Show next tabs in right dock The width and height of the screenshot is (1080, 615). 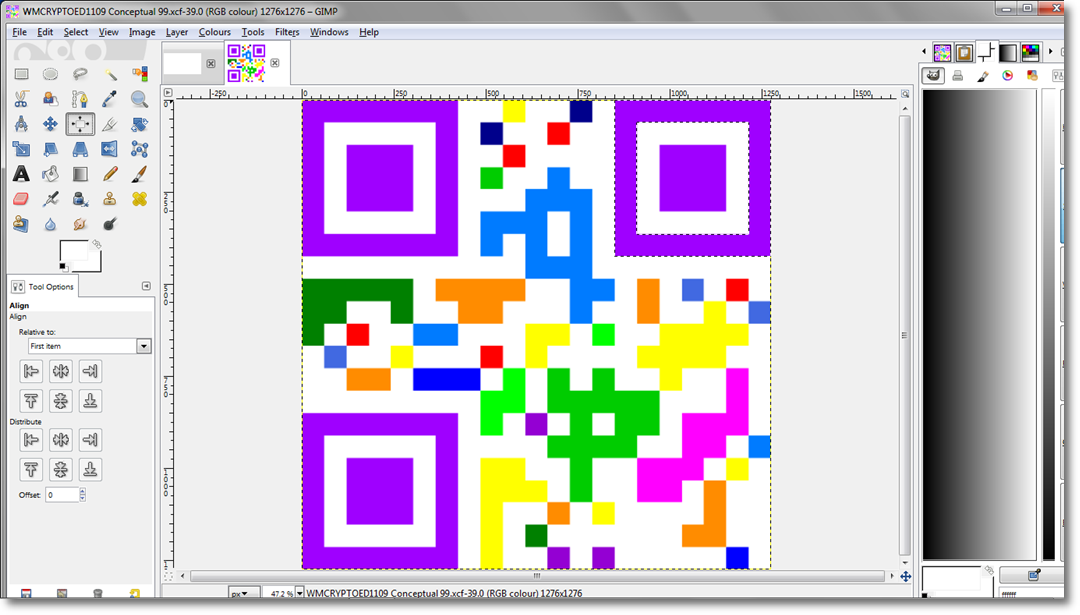pos(1050,52)
